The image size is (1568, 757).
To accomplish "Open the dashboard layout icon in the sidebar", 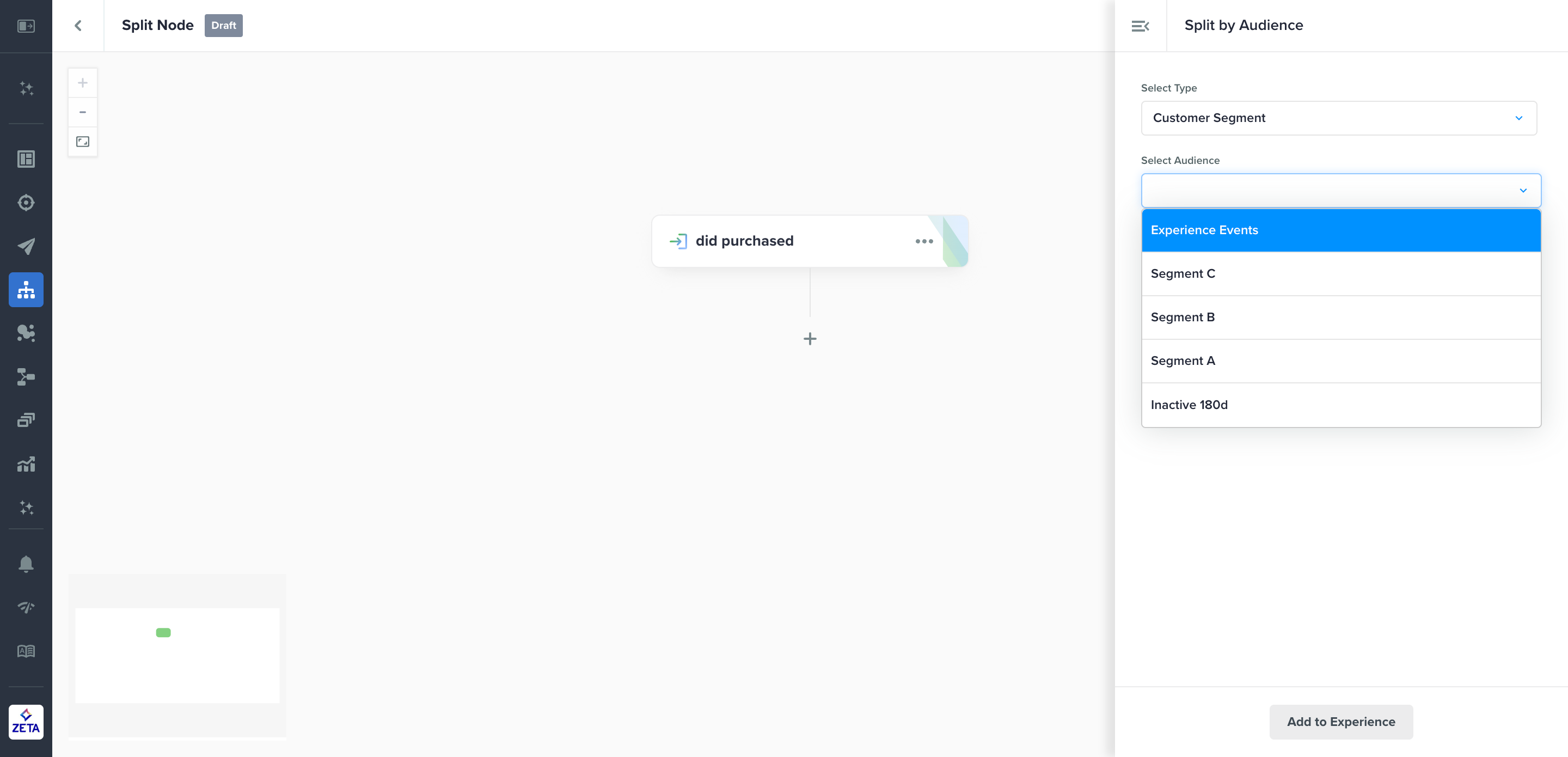I will [26, 159].
